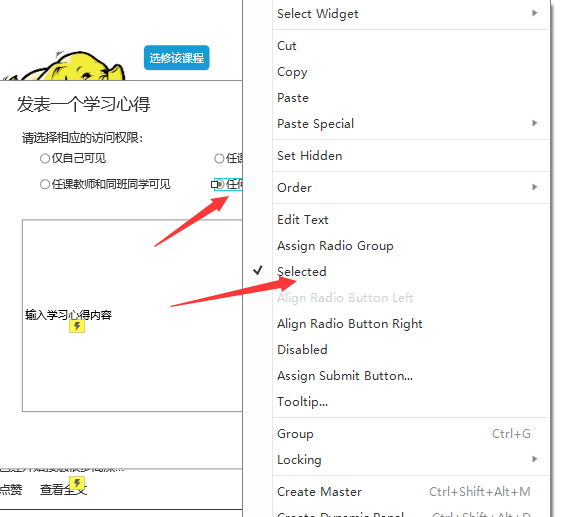This screenshot has height=517, width=580.
Task: Expand Select Widget submenu arrow
Action: (535, 13)
